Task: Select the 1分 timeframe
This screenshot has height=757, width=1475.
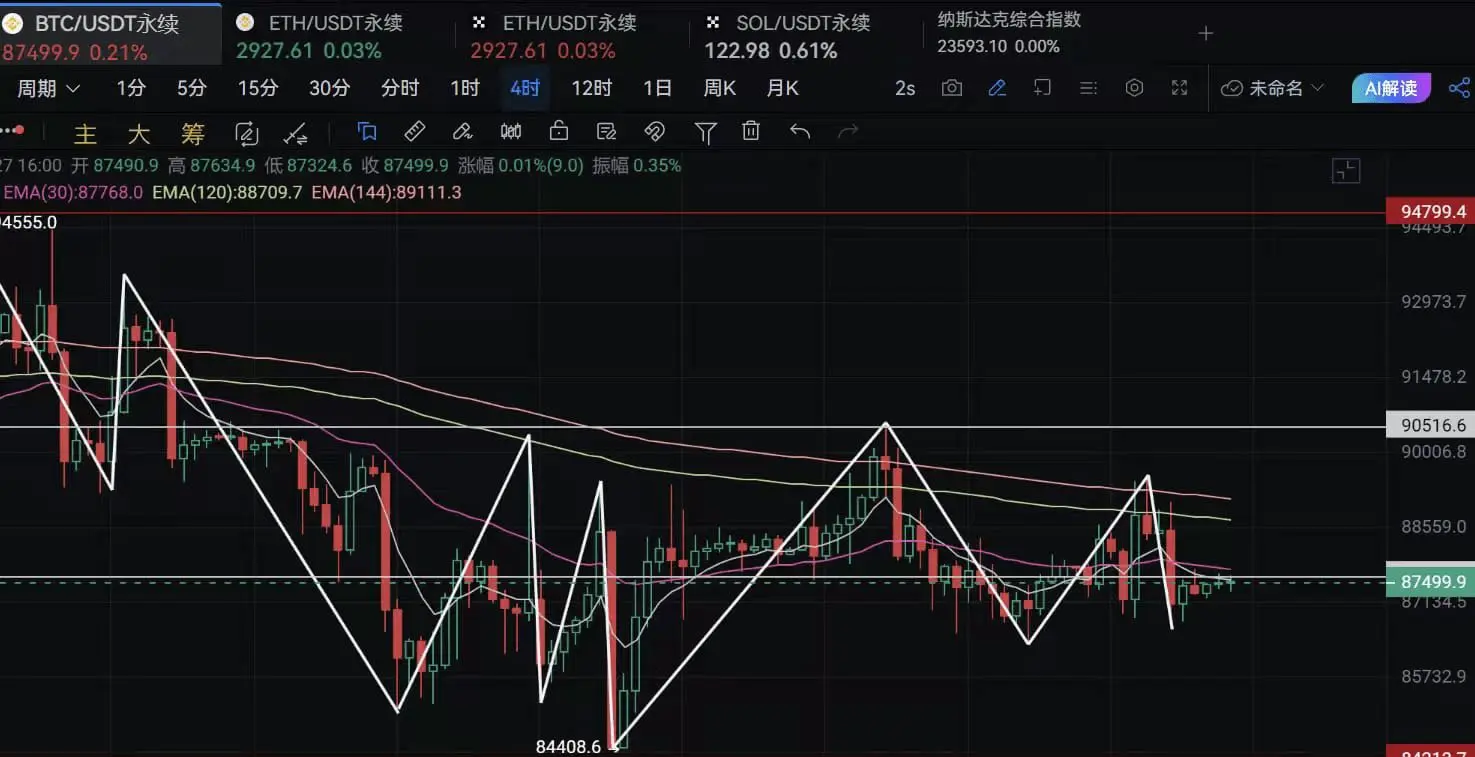Action: coord(131,88)
